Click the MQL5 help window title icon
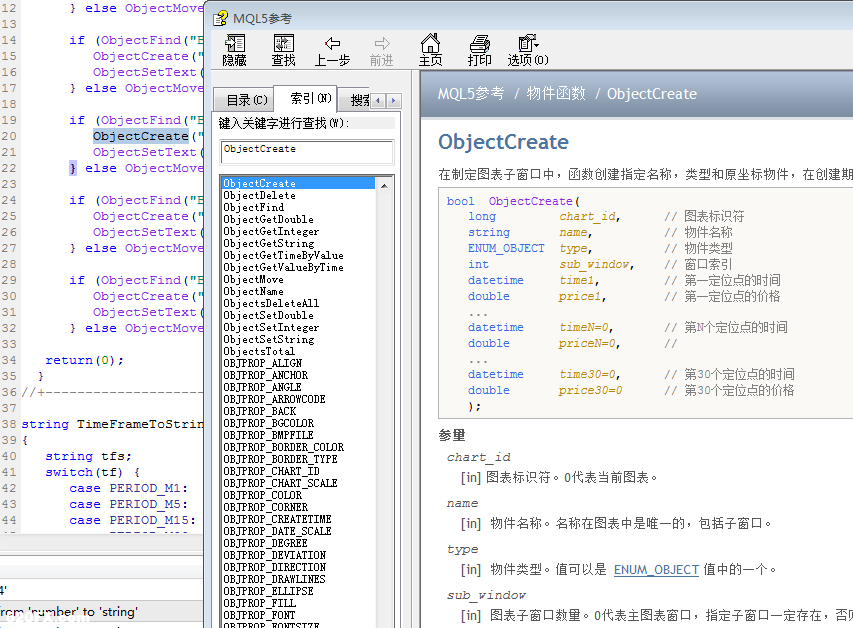Screen dimensions: 853x628 coord(220,19)
